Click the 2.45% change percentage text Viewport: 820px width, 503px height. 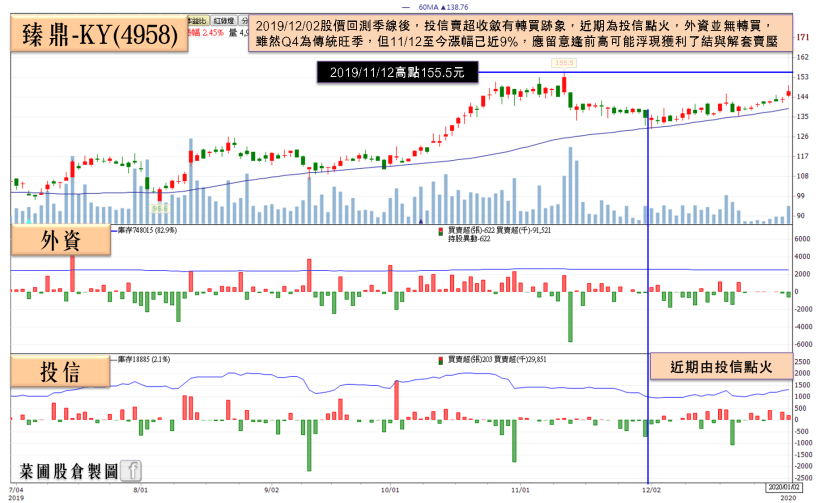(x=213, y=33)
